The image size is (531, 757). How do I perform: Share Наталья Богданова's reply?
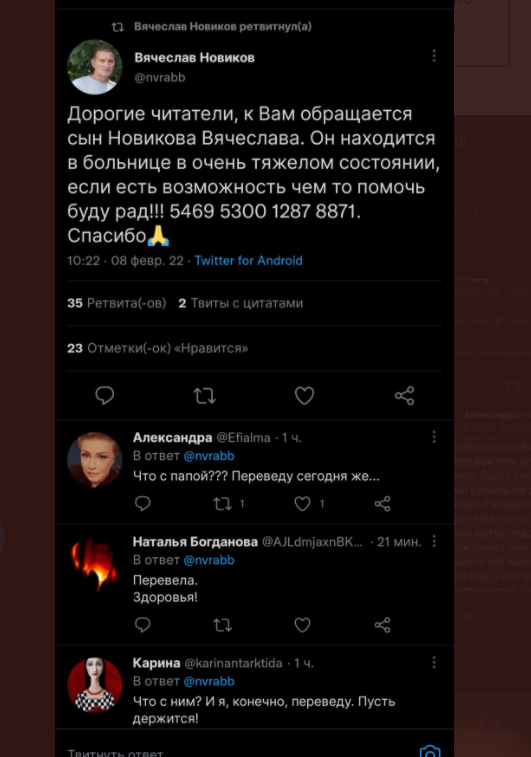(382, 625)
